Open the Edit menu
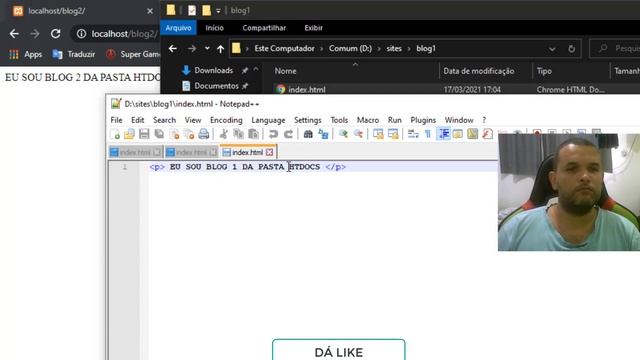 click(x=138, y=120)
